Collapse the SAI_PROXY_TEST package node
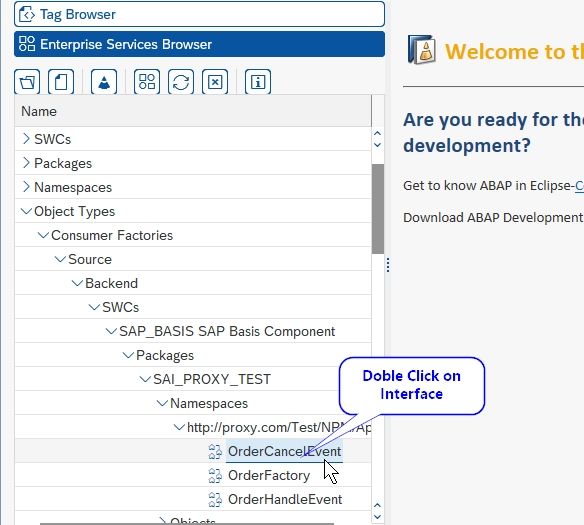584x525 pixels. point(145,379)
